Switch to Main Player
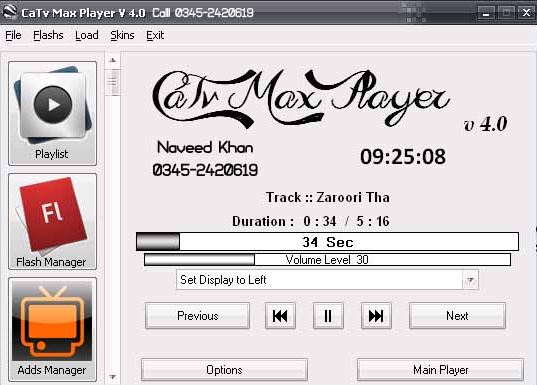The image size is (537, 385). [440, 370]
